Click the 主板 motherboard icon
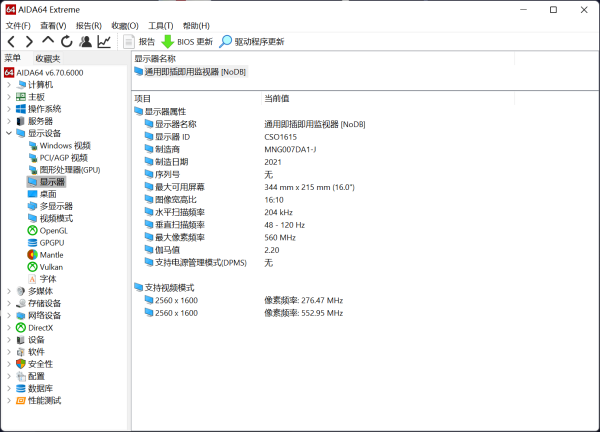 coord(21,97)
